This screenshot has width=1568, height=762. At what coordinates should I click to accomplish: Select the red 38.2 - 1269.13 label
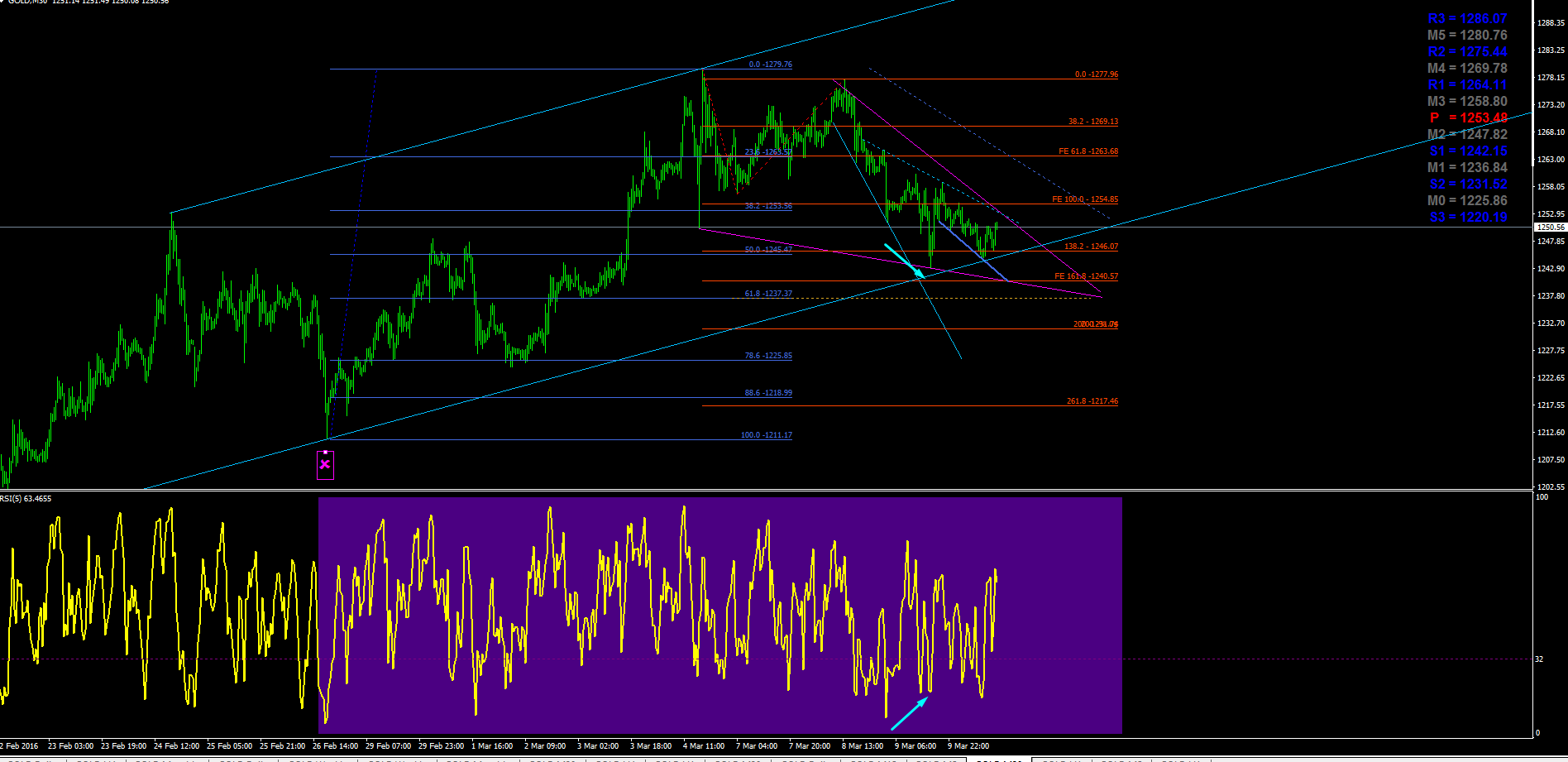point(1093,122)
